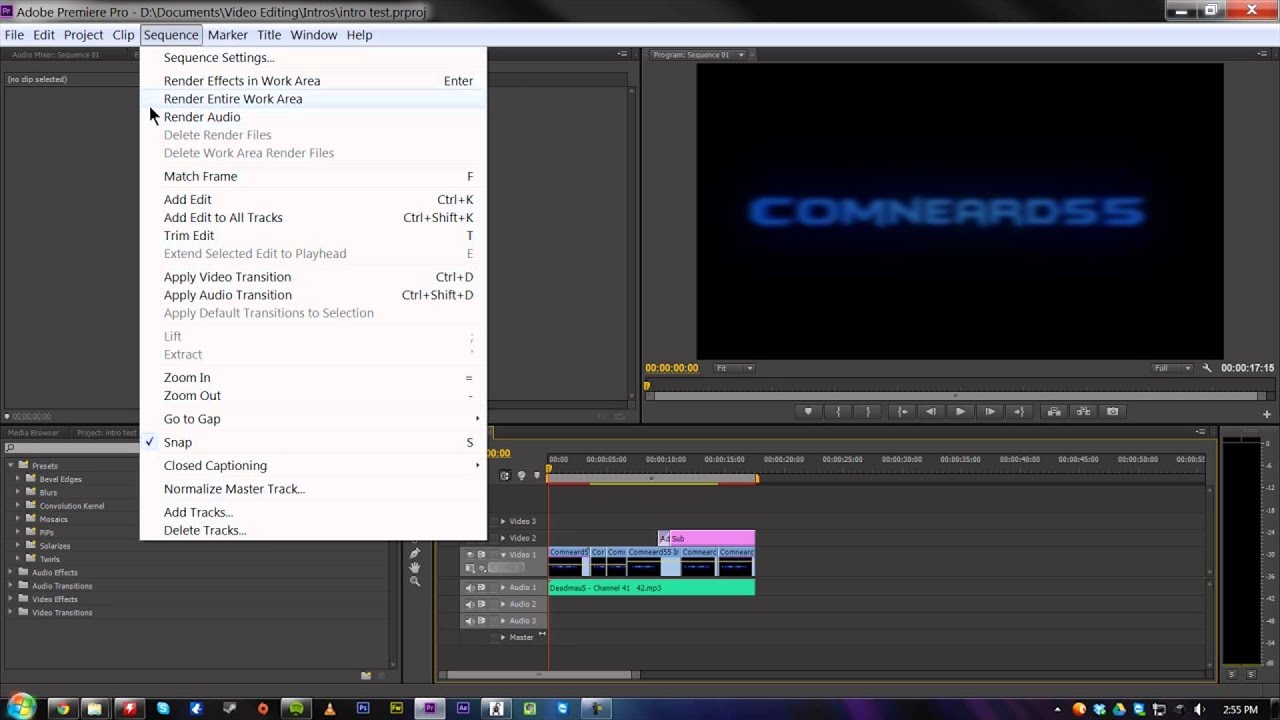Expand Video 2 track
This screenshot has height=720, width=1280.
click(x=503, y=538)
